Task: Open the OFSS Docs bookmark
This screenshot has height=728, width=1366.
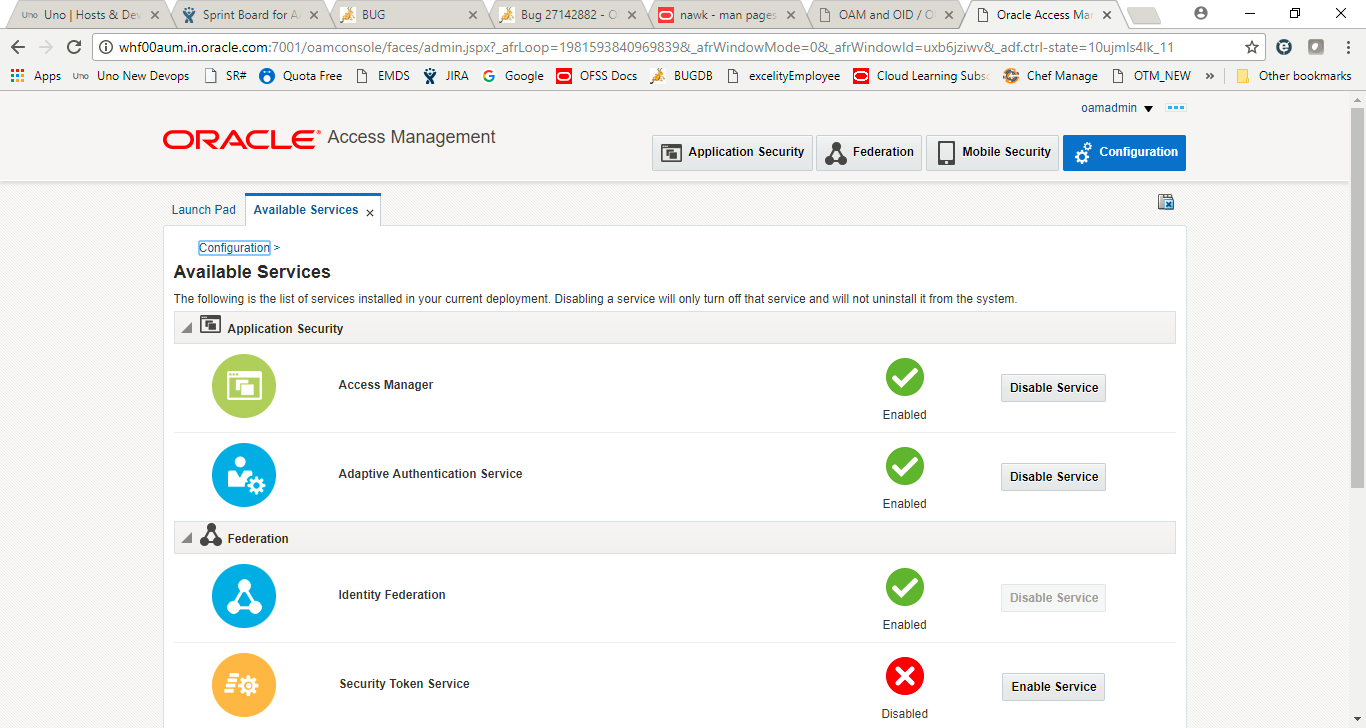Action: [597, 76]
